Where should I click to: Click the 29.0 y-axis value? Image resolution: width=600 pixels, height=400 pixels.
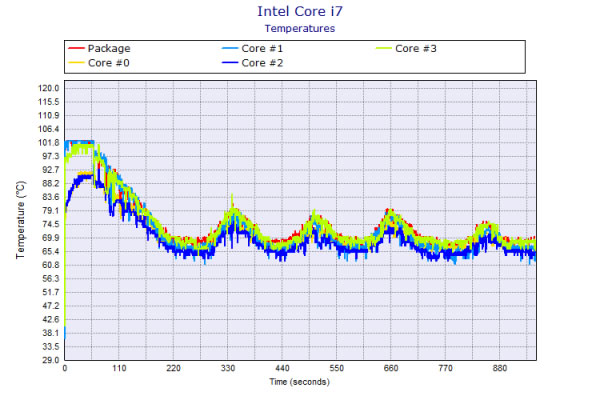[x=51, y=360]
